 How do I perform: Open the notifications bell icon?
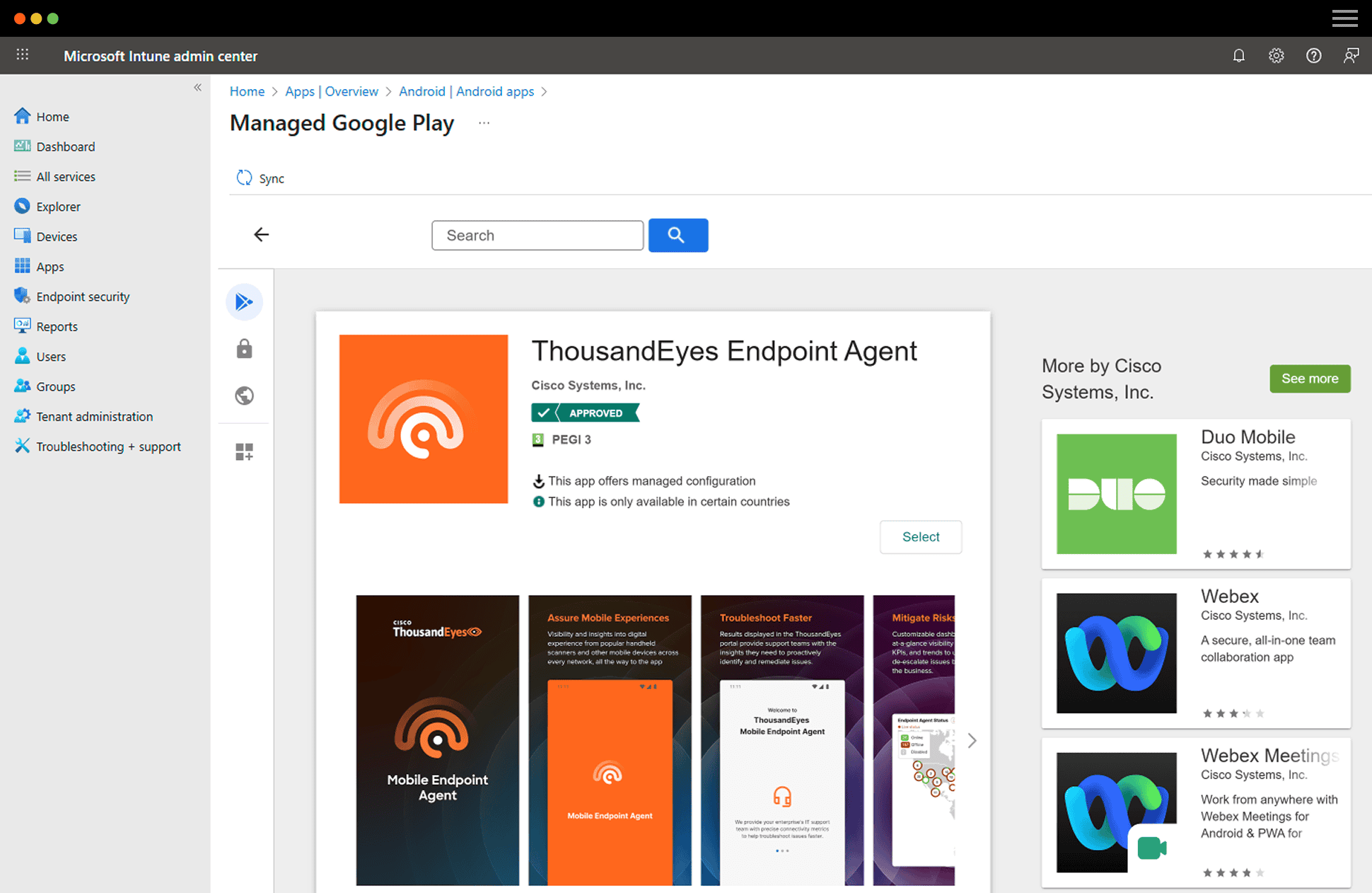[x=1238, y=55]
